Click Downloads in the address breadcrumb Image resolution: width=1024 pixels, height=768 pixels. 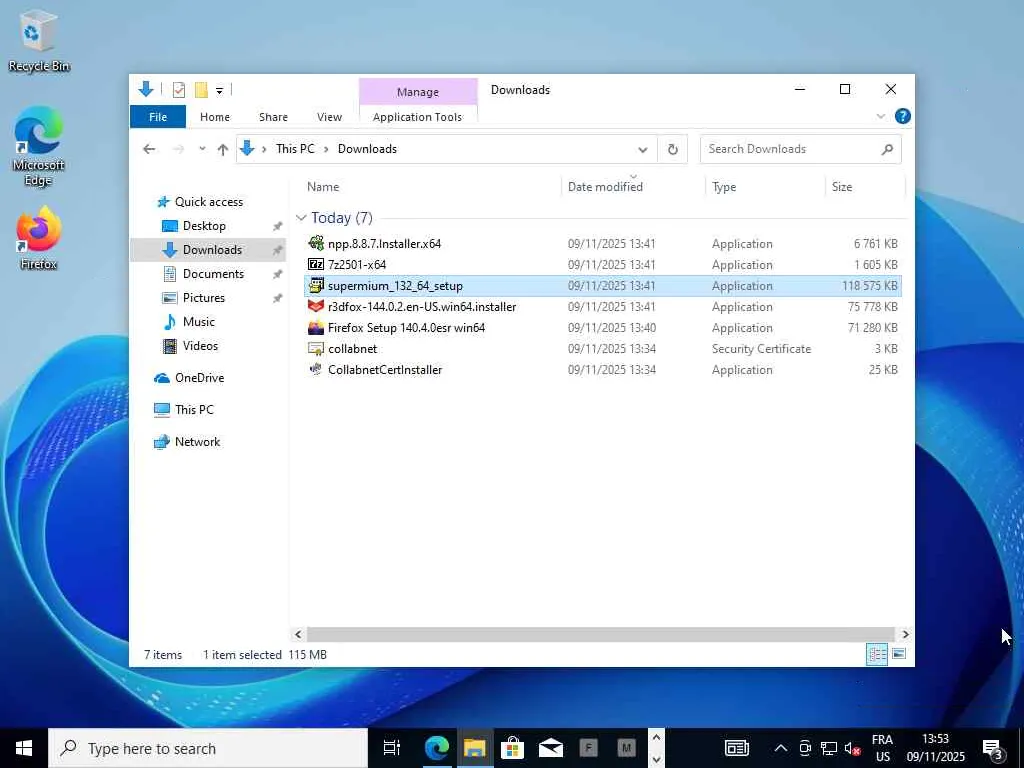tap(367, 149)
